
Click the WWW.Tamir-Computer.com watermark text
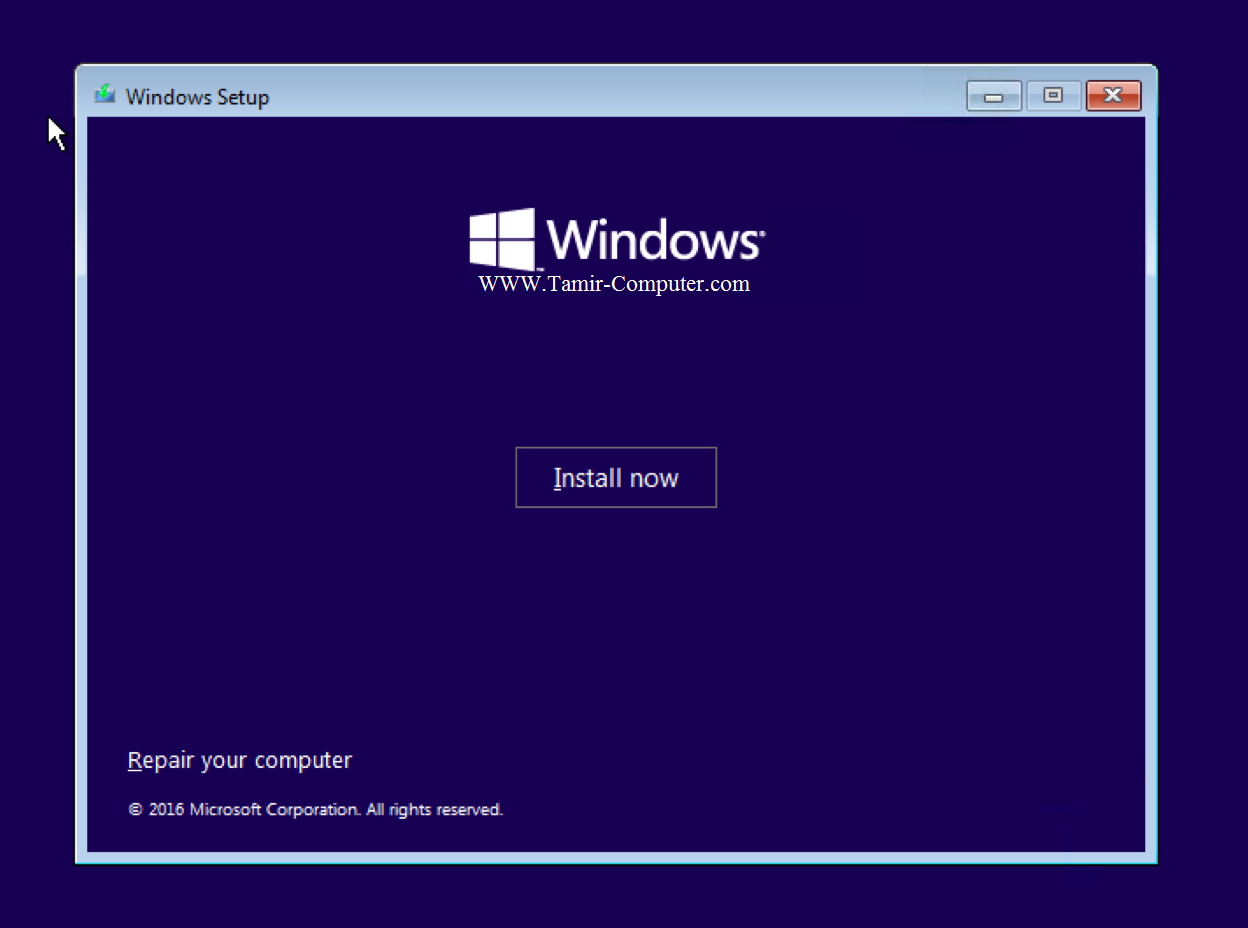614,284
